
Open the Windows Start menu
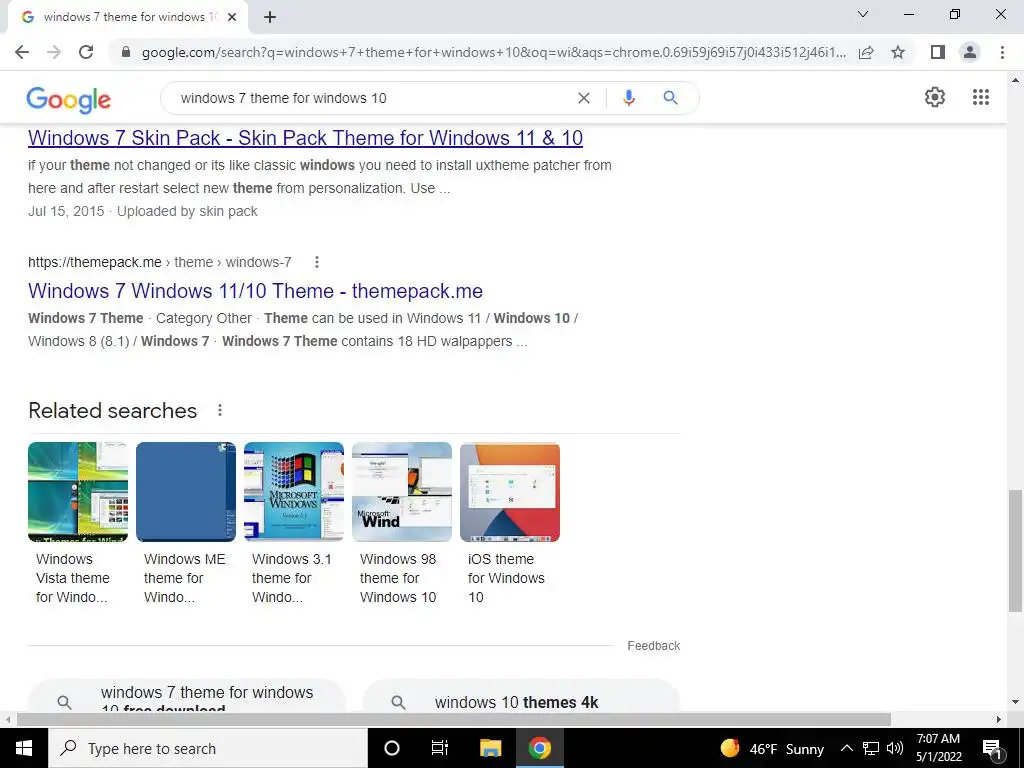click(x=24, y=748)
